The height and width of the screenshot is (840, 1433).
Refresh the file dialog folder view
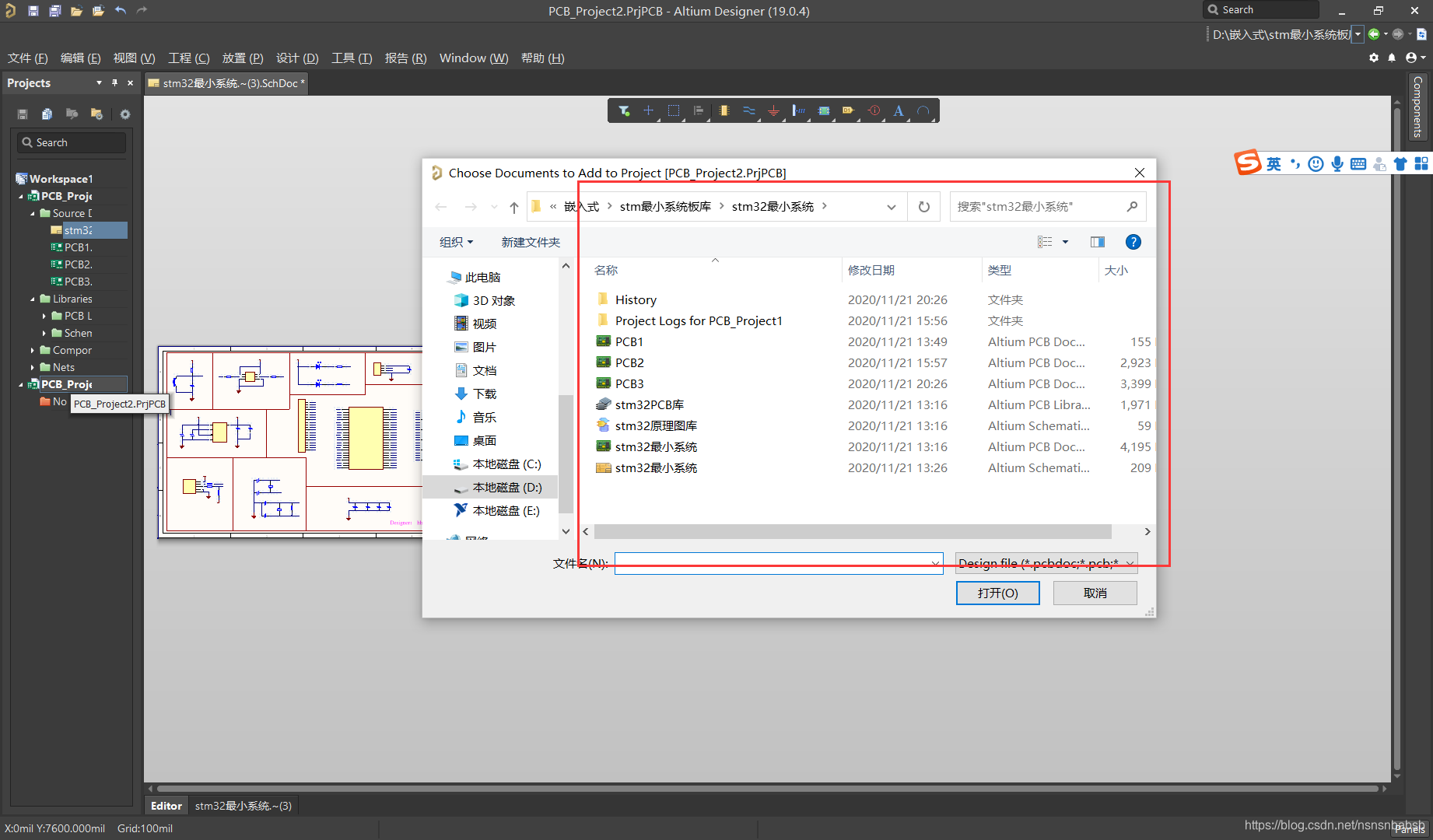[x=924, y=207]
